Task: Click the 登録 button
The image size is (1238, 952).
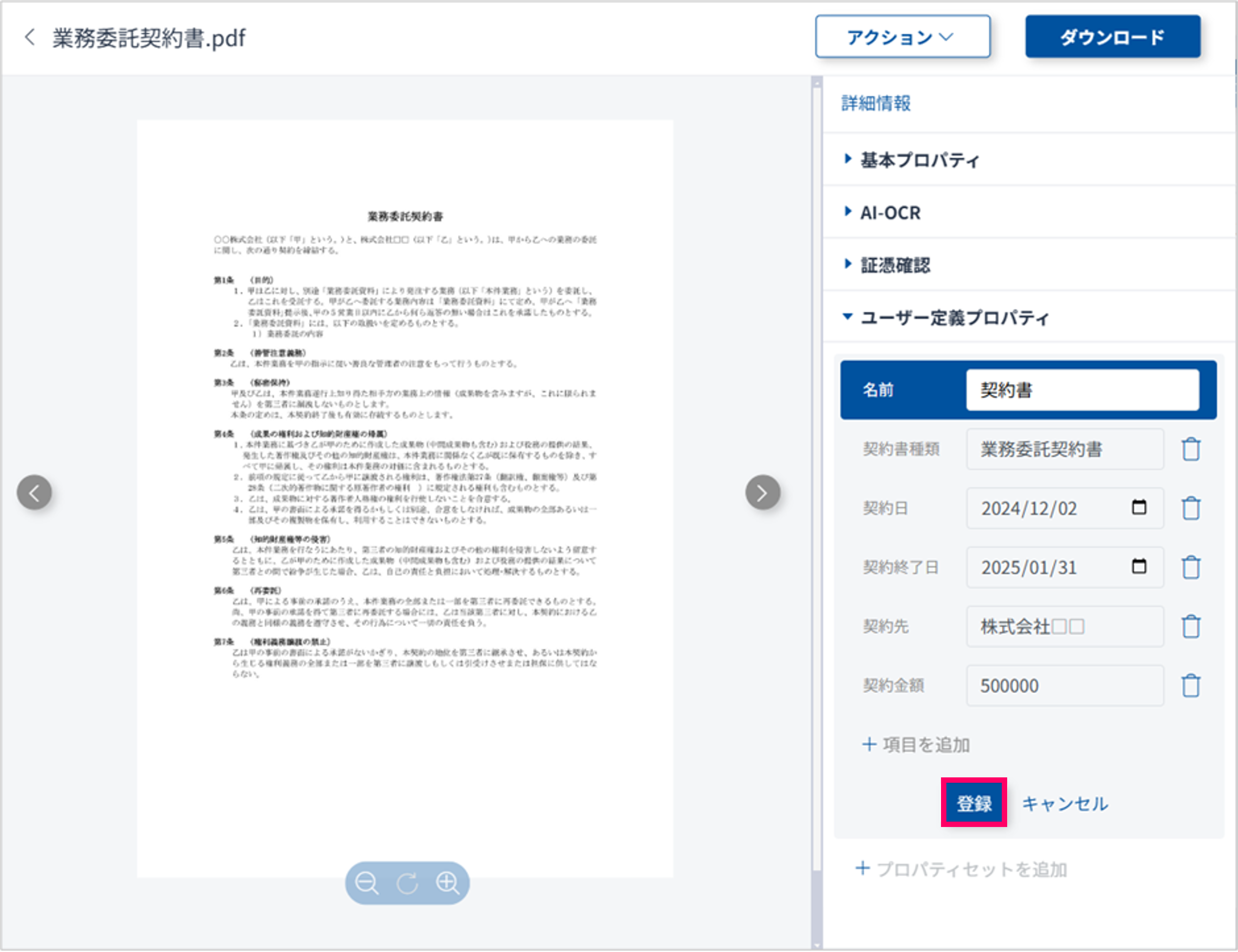Action: pyautogui.click(x=973, y=802)
